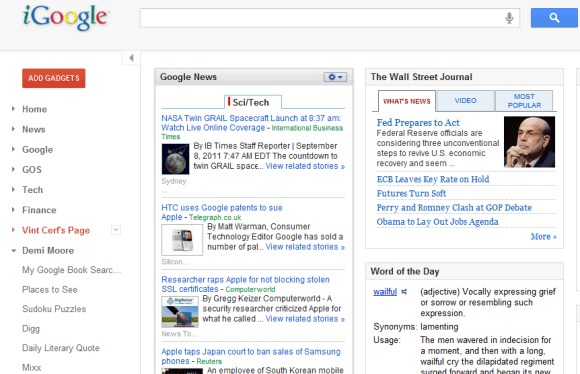Screen dimensions: 580x374
Task: Open Perry and Romney Clash at GOP Debate
Action: pos(454,208)
